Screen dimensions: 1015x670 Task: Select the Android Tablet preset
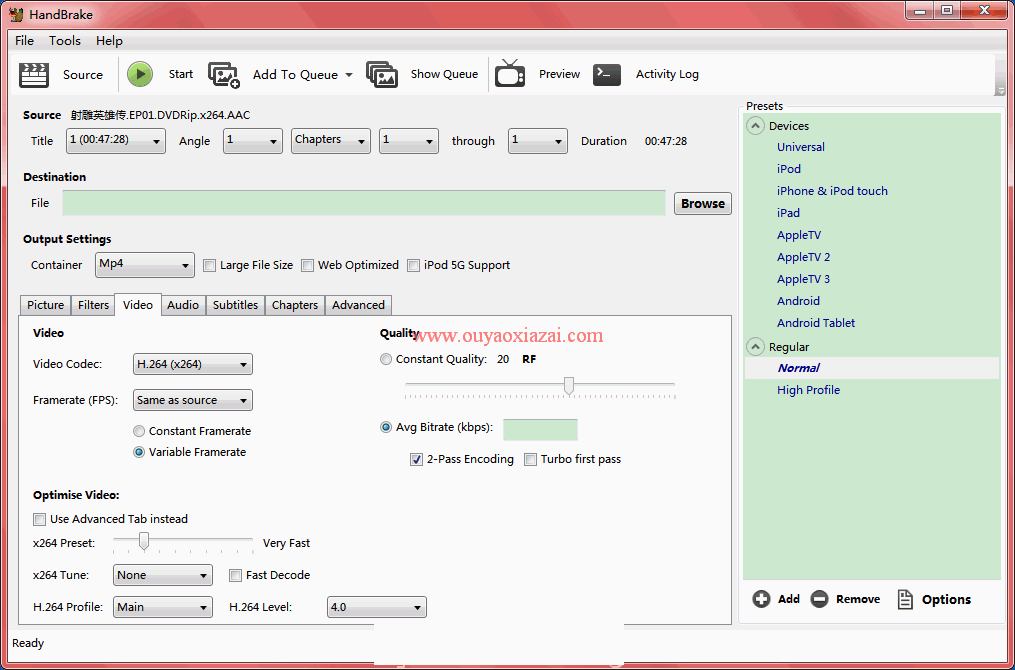(816, 324)
